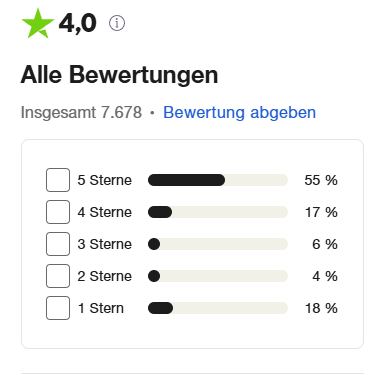Click the 4 Sterne rating bar
The height and width of the screenshot is (375, 376).
click(218, 212)
